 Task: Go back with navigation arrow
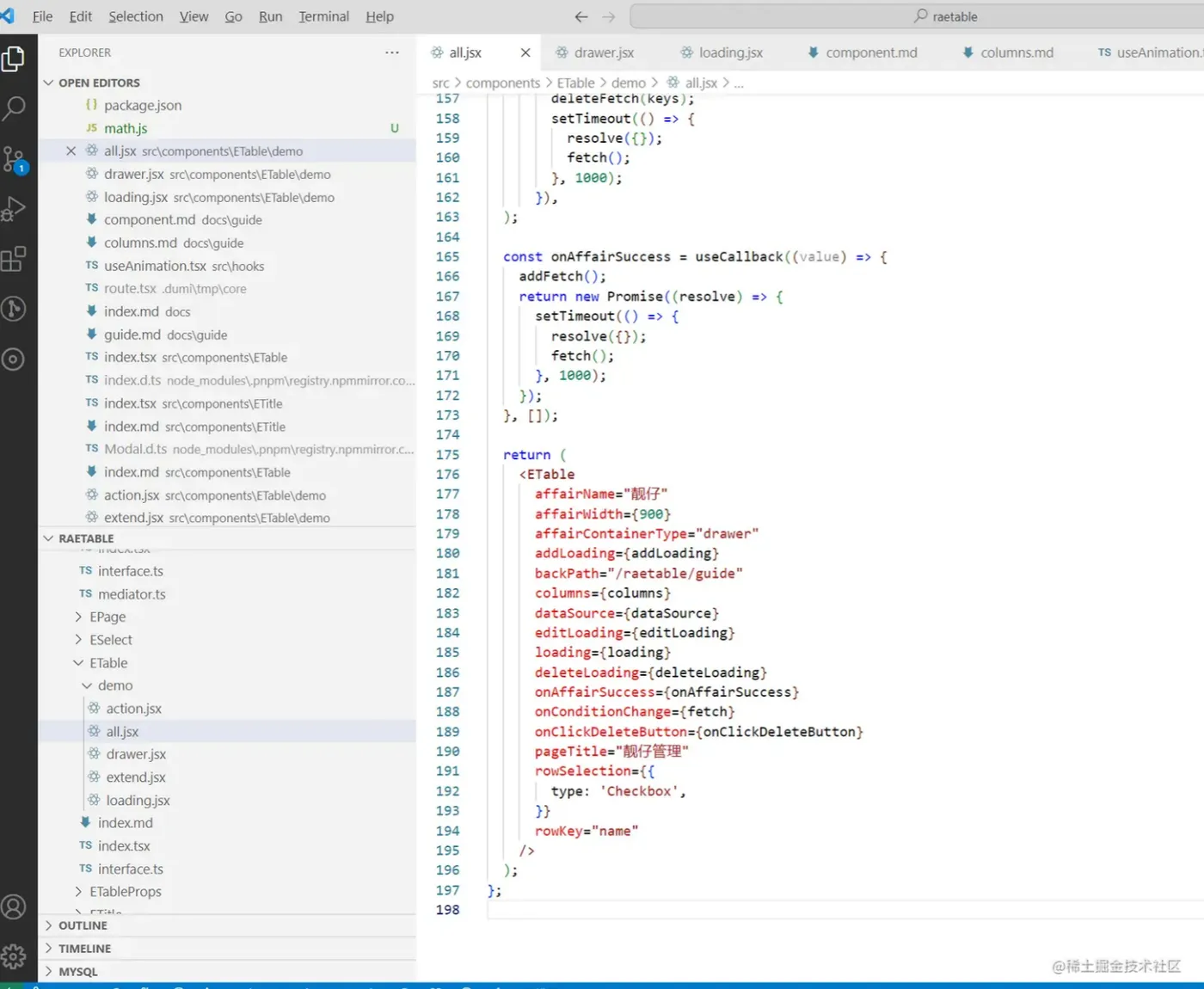(x=581, y=16)
